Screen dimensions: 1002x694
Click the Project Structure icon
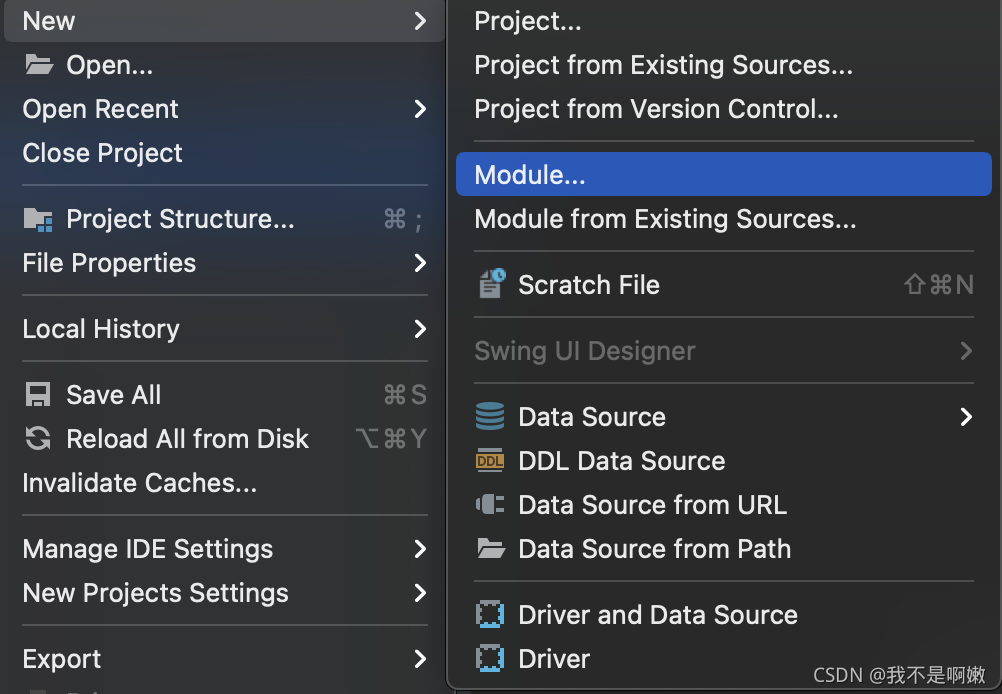pyautogui.click(x=38, y=219)
